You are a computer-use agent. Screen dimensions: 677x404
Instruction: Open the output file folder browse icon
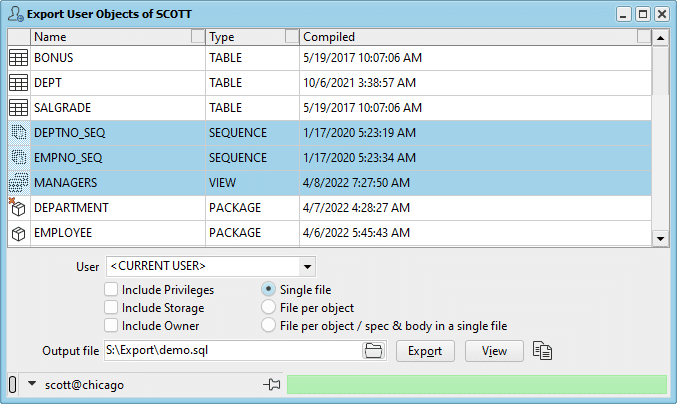pyautogui.click(x=373, y=350)
